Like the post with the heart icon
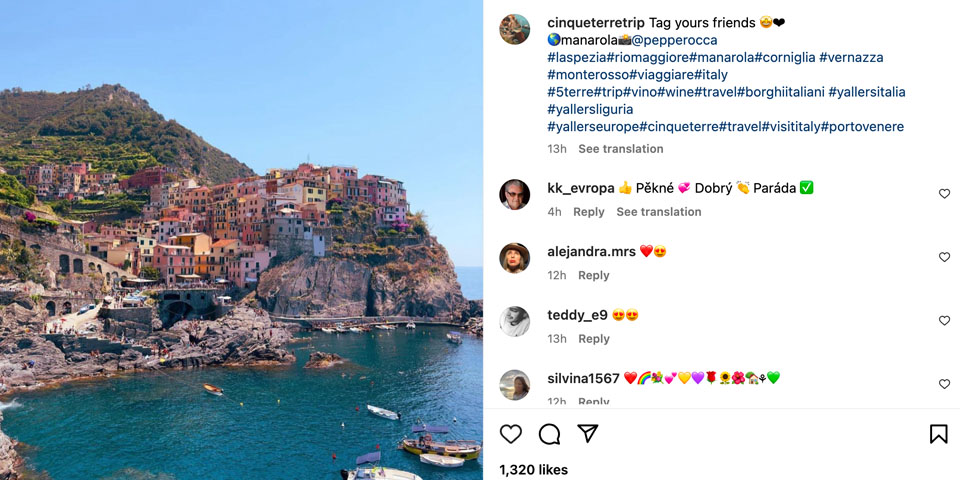This screenshot has height=480, width=960. coord(511,434)
